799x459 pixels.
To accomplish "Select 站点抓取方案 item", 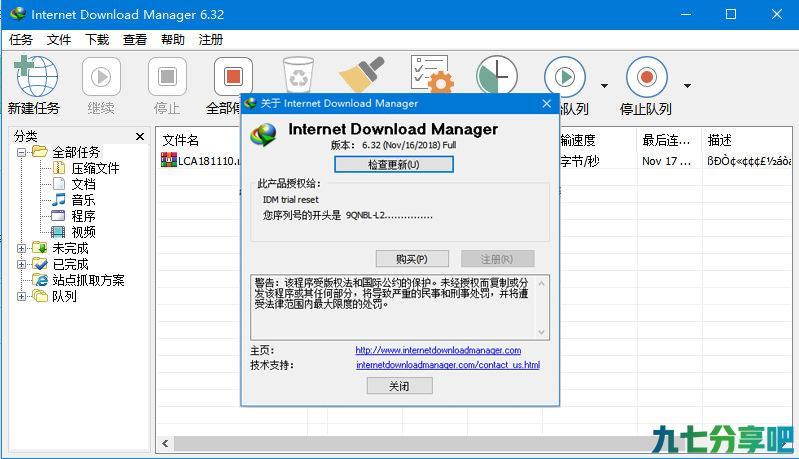I will (88, 280).
